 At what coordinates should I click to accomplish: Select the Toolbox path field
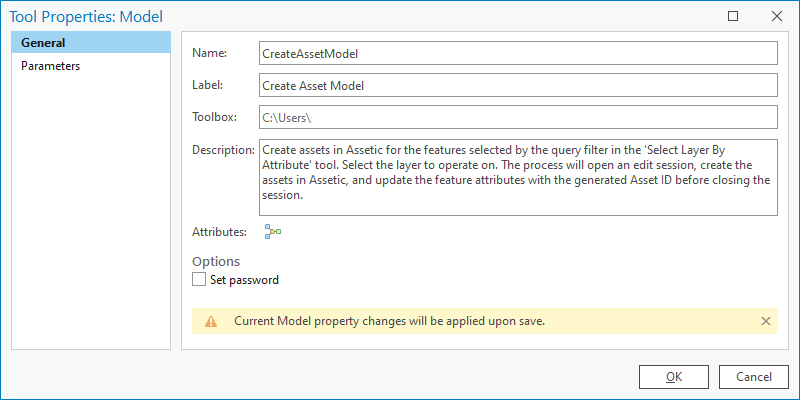click(x=518, y=117)
